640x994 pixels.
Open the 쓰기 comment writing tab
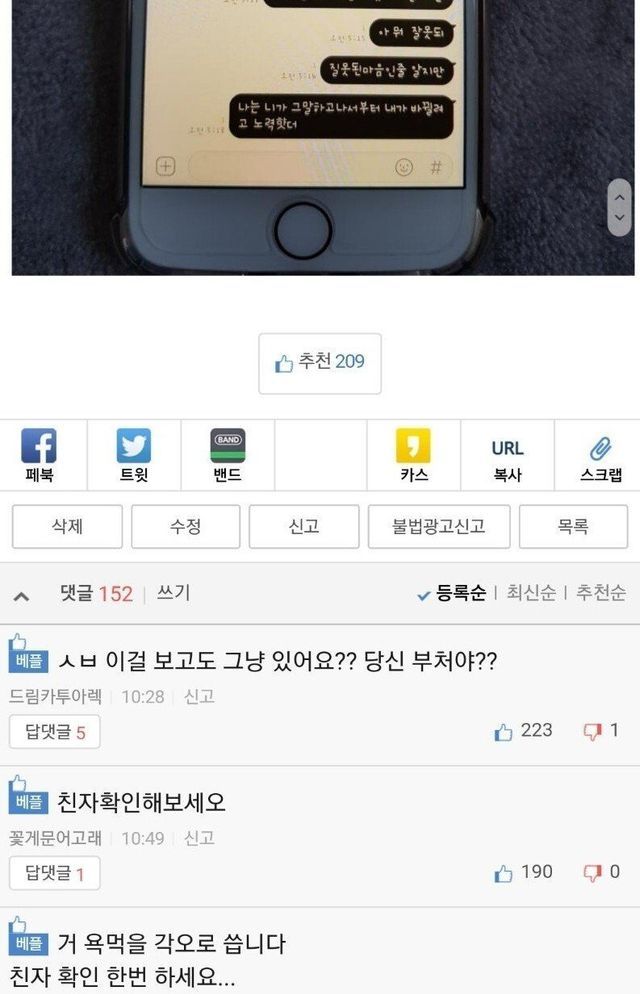(173, 593)
